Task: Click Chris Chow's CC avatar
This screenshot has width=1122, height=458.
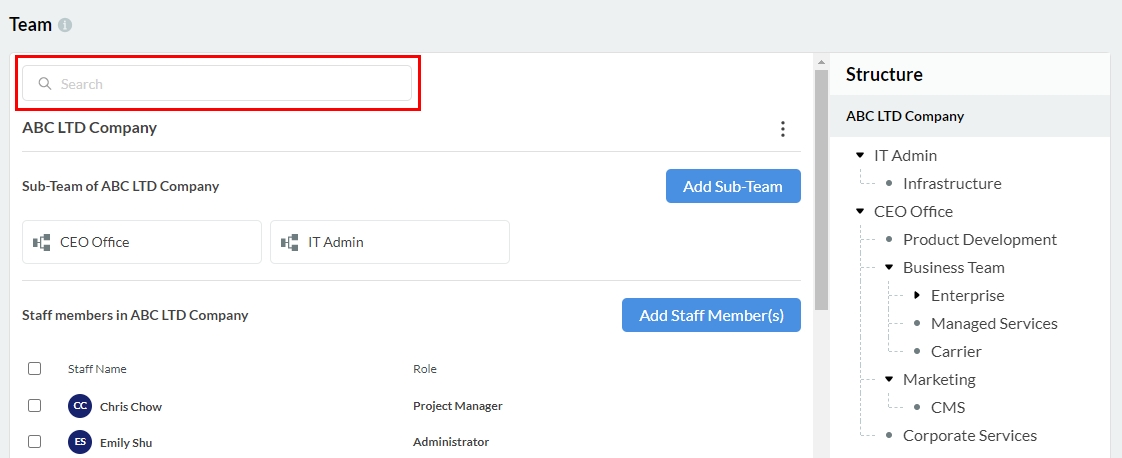Action: tap(80, 406)
